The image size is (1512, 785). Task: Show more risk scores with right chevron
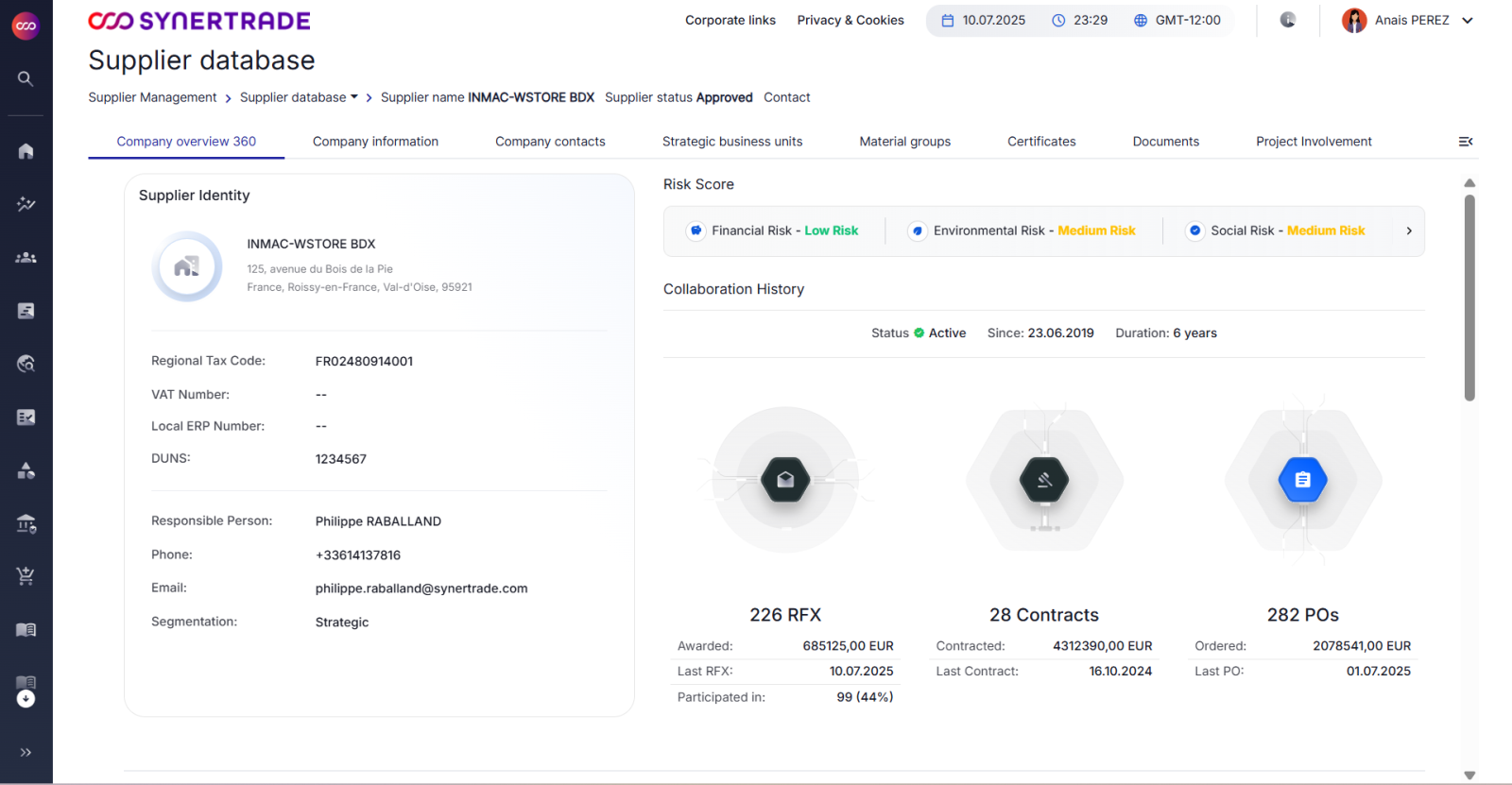point(1409,230)
